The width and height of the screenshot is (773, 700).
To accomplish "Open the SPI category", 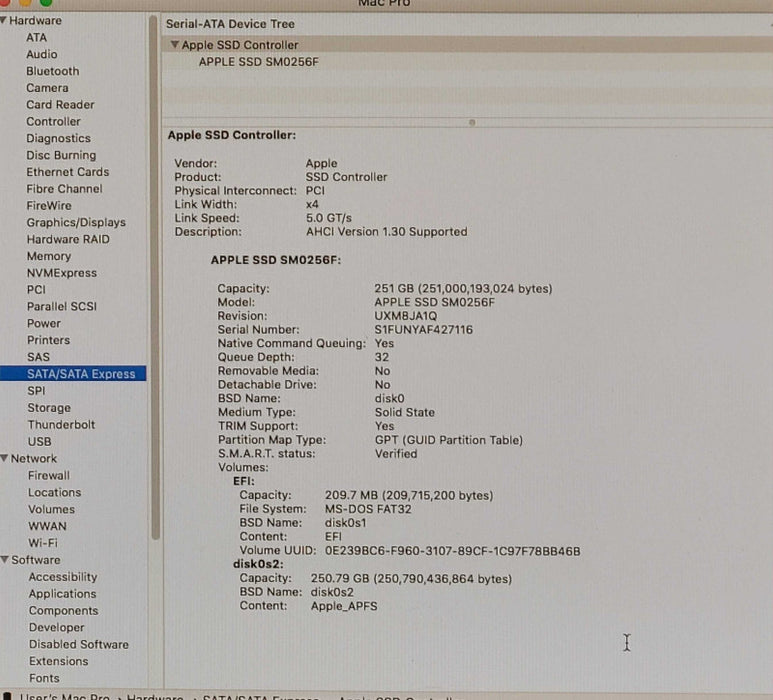I will click(x=36, y=390).
